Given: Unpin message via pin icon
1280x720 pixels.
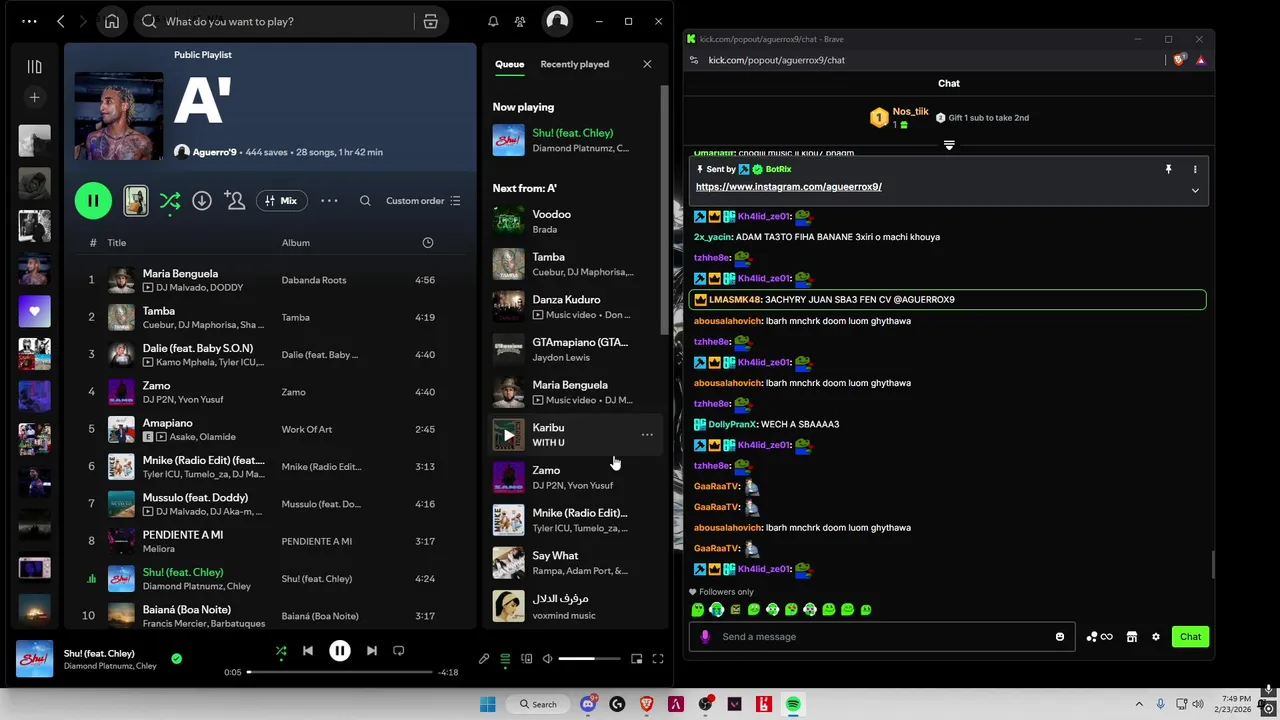Looking at the screenshot, I should coord(1168,170).
